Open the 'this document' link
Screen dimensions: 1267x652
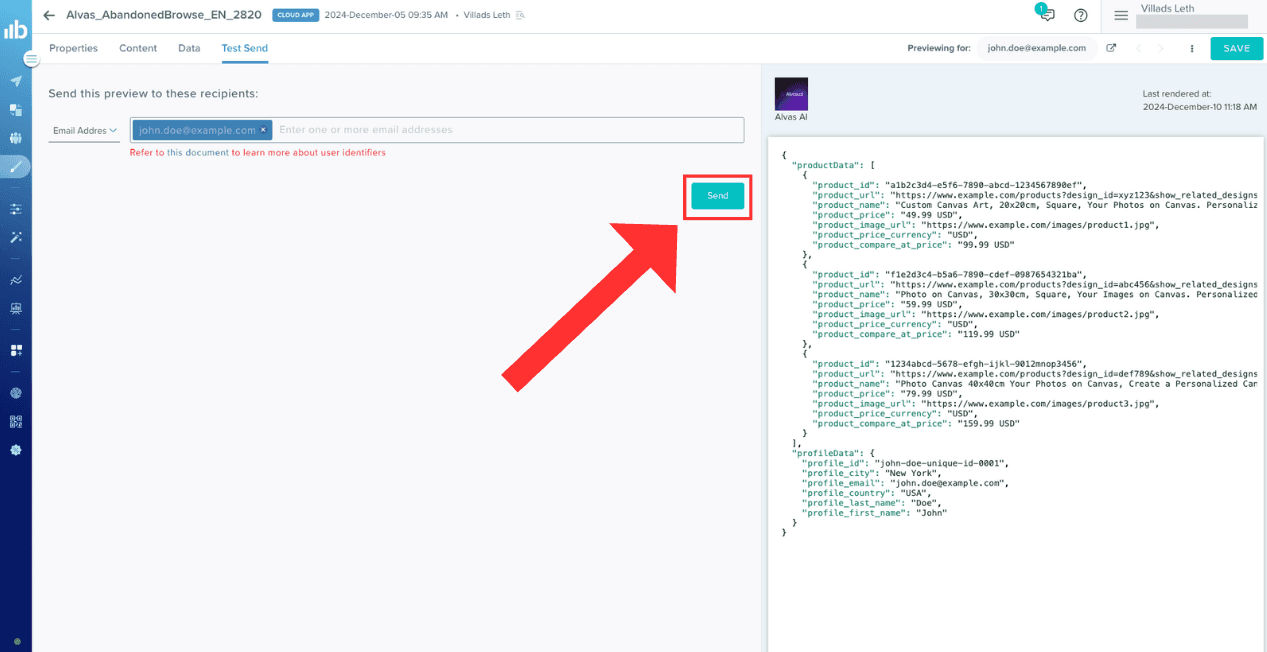(x=198, y=153)
